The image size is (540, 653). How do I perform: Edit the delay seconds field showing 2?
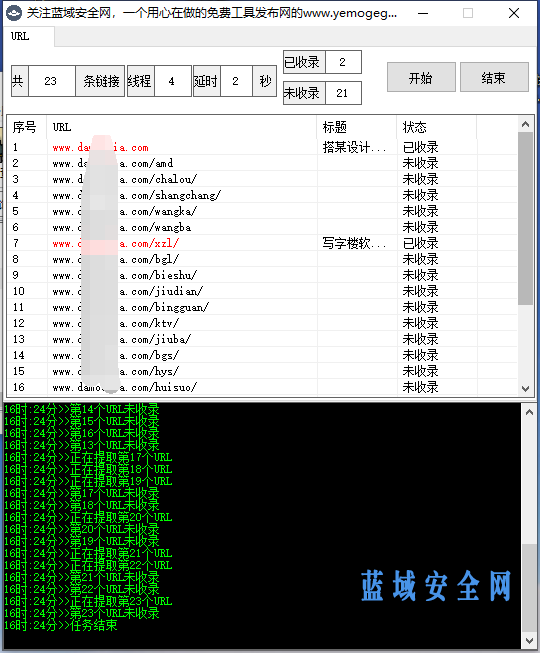(236, 81)
